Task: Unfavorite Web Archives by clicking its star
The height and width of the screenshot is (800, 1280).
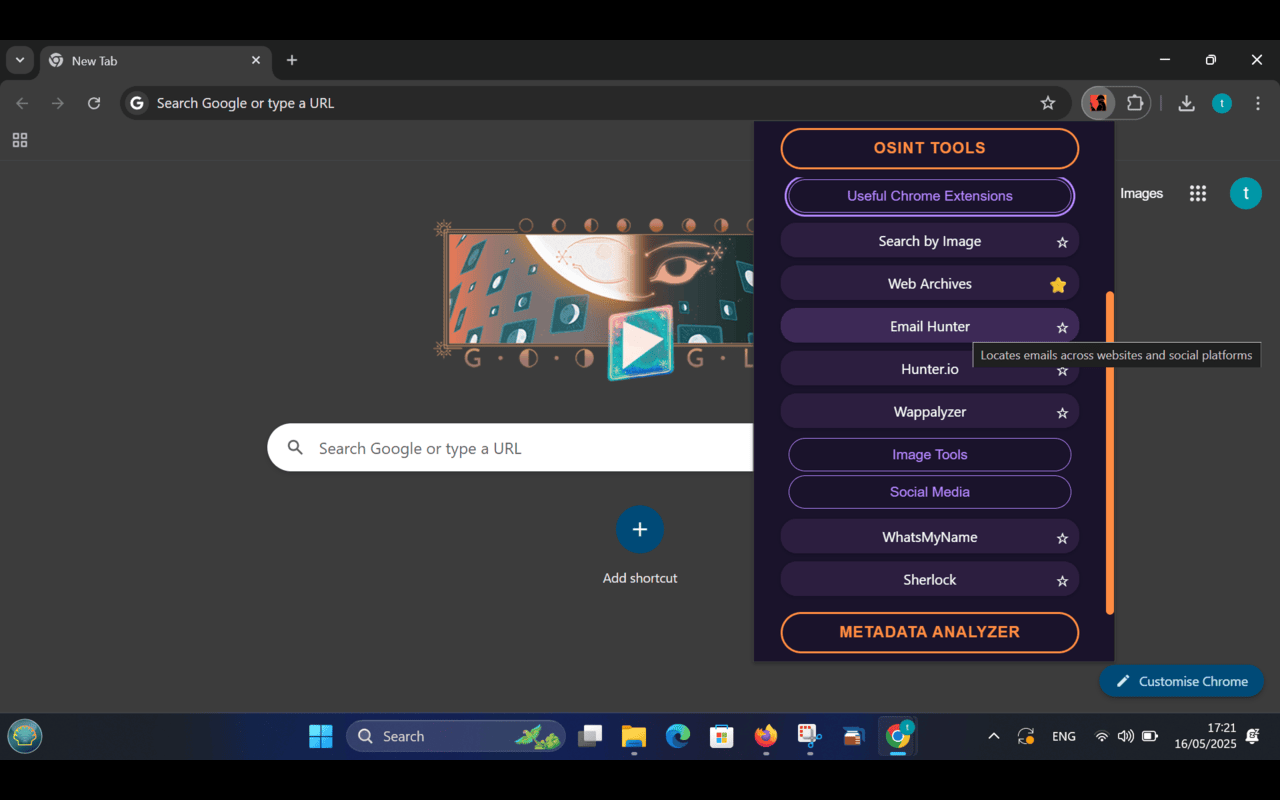Action: coord(1058,283)
